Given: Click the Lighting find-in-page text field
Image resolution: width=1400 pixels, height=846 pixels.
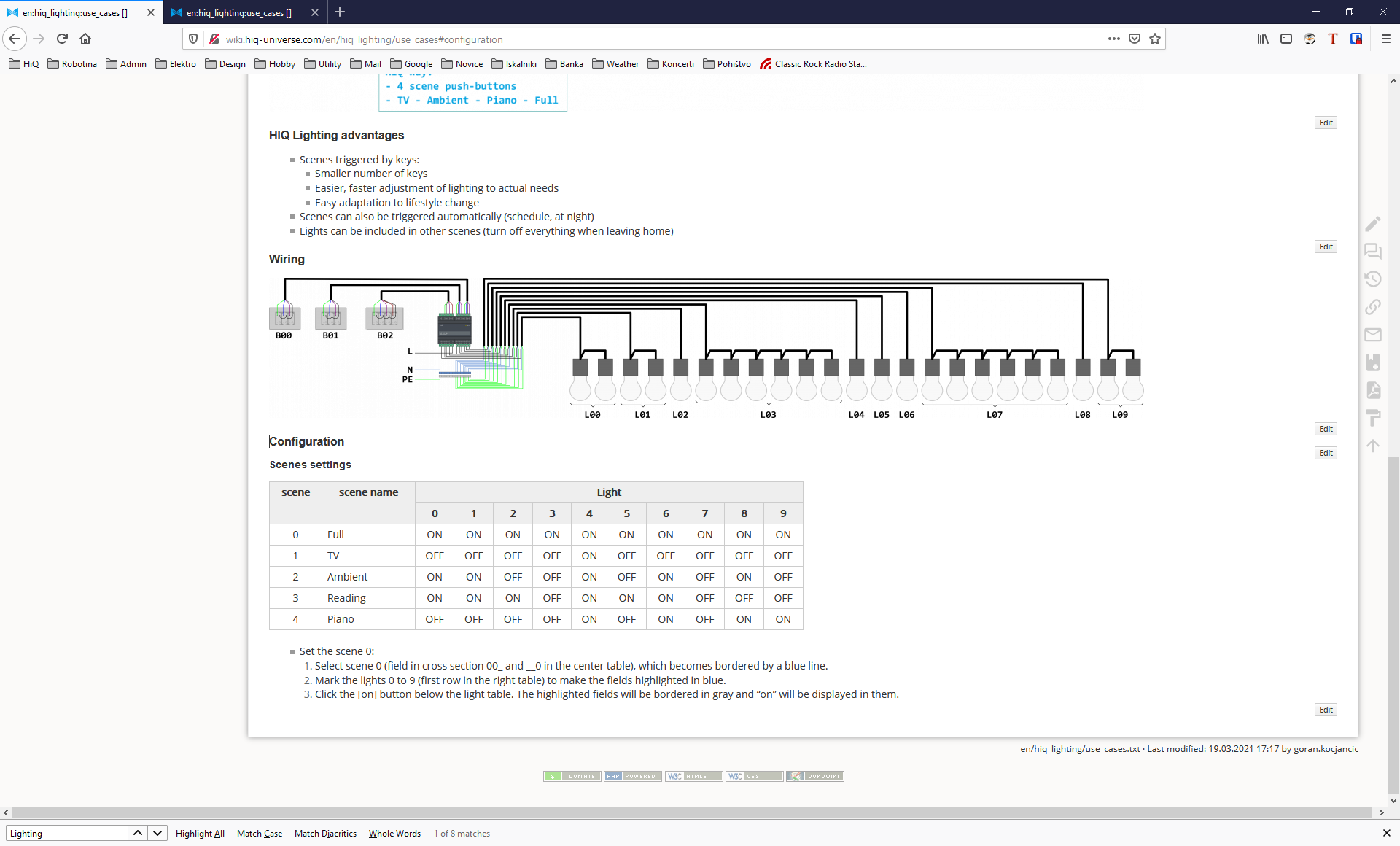Looking at the screenshot, I should (x=67, y=834).
